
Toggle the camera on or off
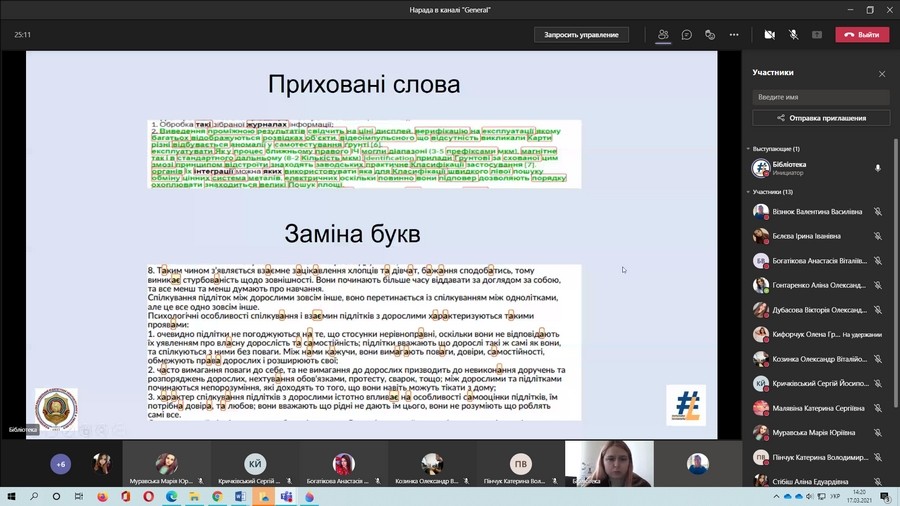(770, 34)
